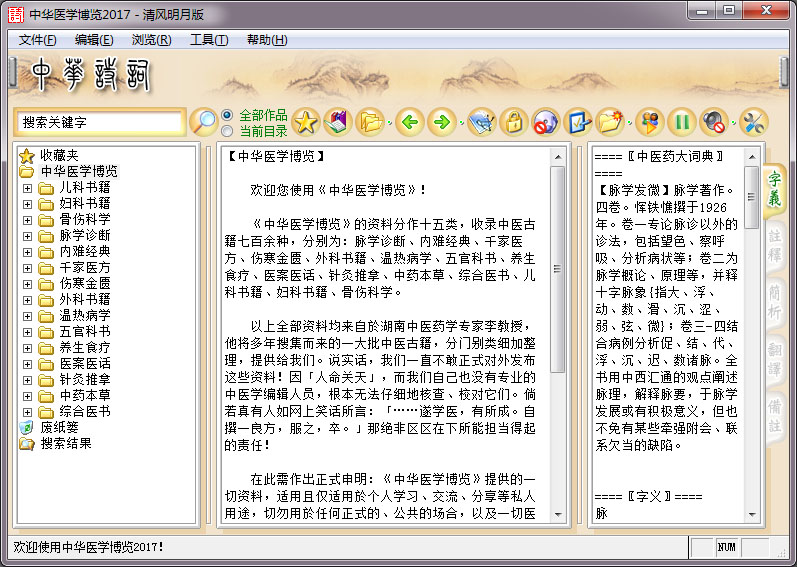Click the 废纸篓 recycle bin icon
This screenshot has height=567, width=797.
26,427
